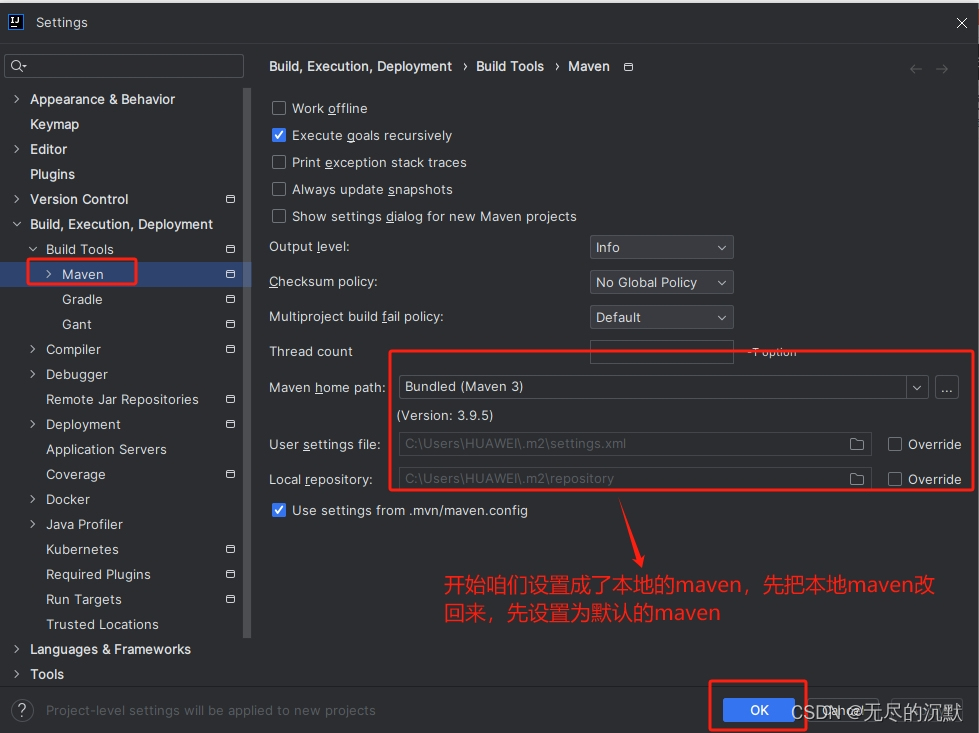Expand the Compiler node
The height and width of the screenshot is (733, 979).
pos(33,349)
